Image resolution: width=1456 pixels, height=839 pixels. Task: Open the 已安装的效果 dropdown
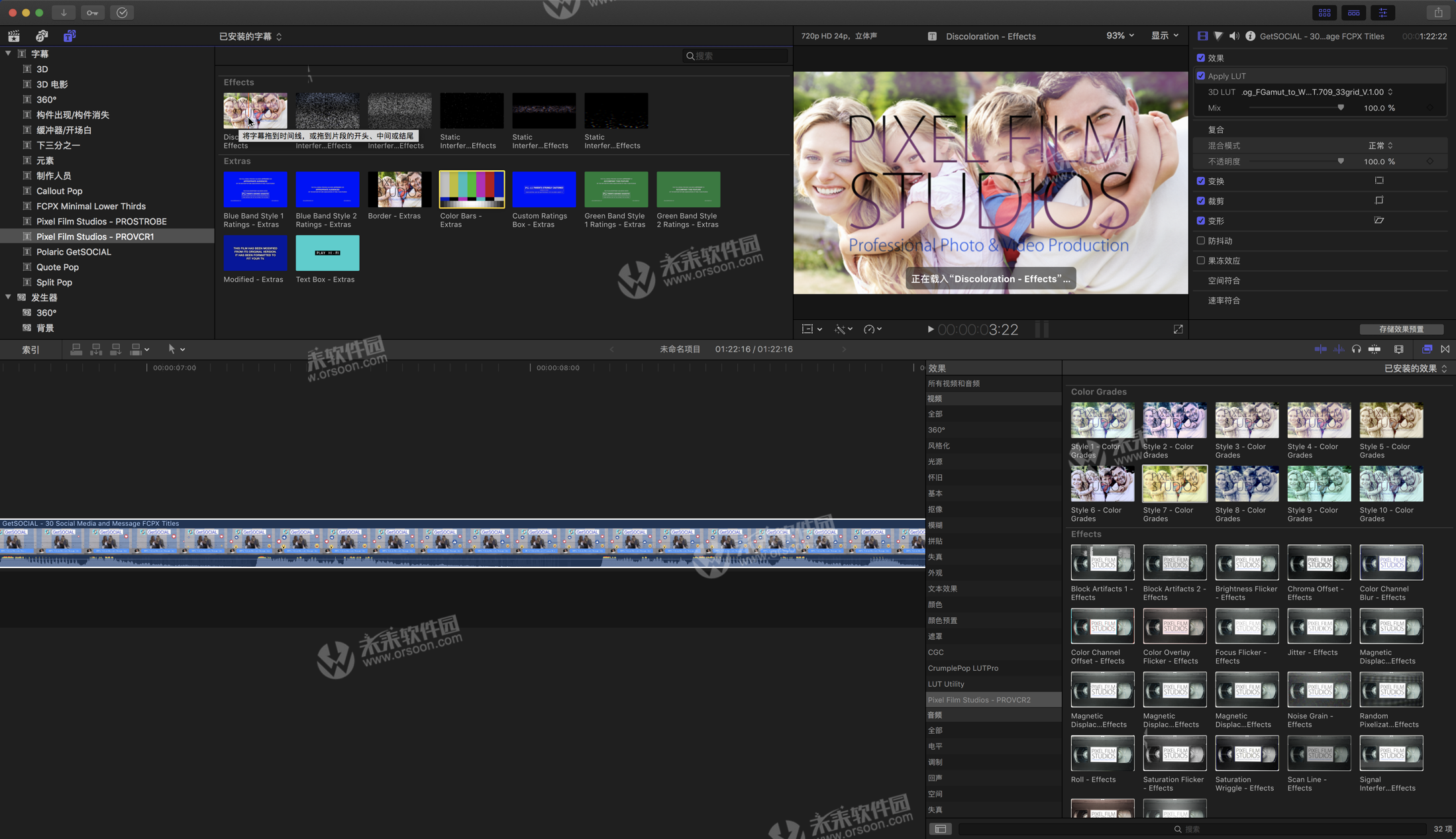[1416, 368]
